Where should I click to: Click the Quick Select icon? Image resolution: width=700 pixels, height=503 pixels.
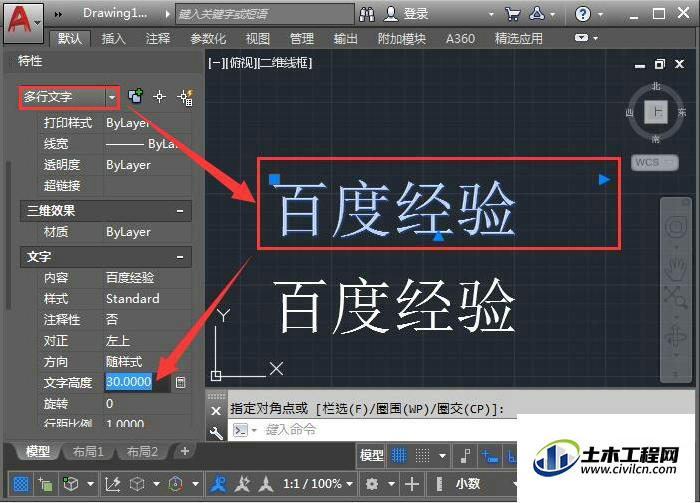185,97
